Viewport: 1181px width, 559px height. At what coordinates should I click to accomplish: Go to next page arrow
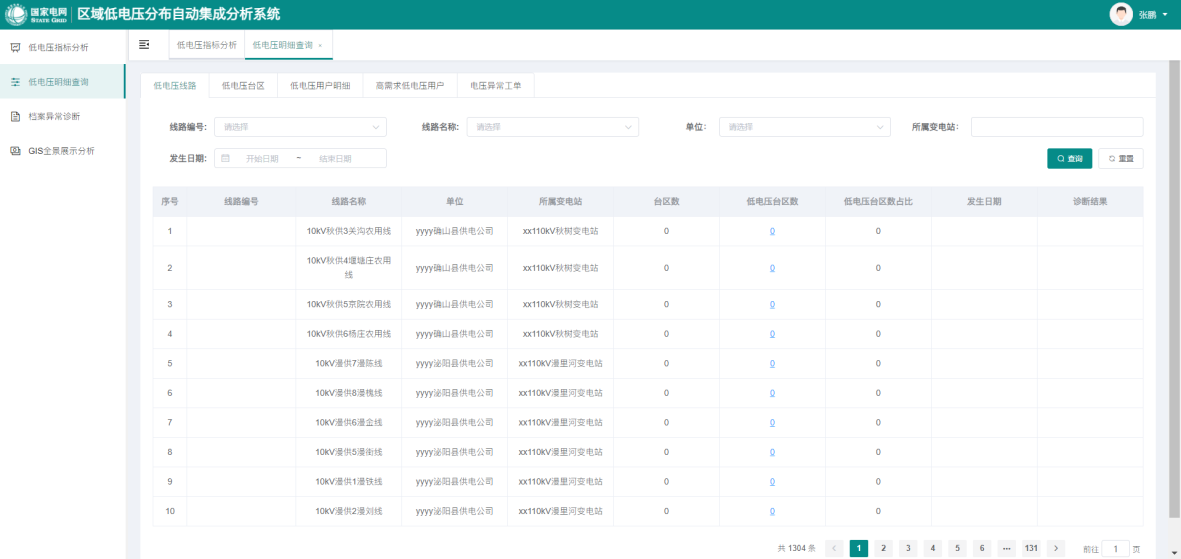click(1056, 548)
